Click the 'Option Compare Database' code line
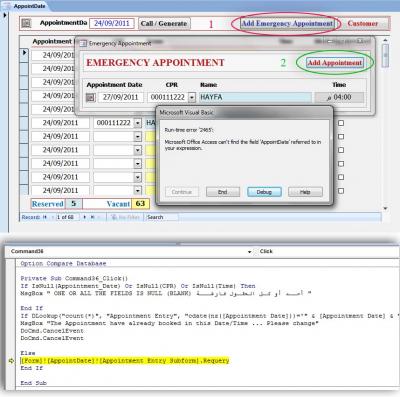This screenshot has width=400, height=397. pyautogui.click(x=63, y=263)
